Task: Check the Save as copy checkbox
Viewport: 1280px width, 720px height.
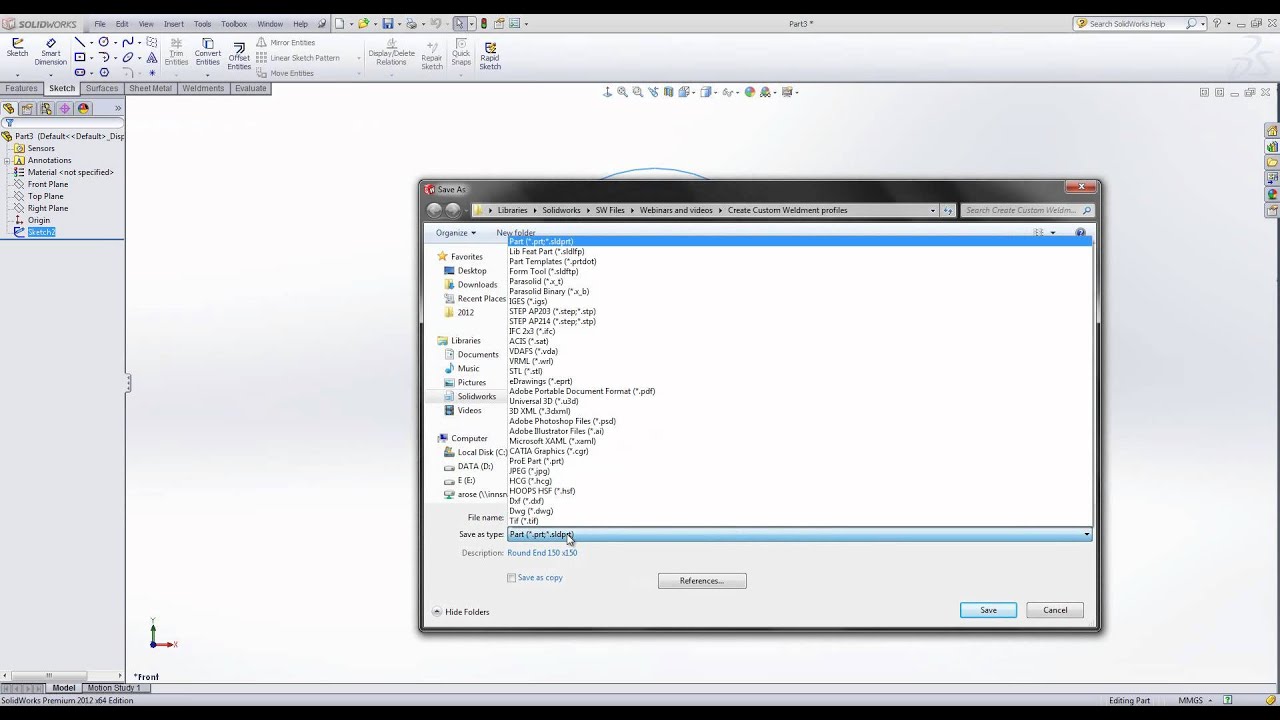Action: click(x=511, y=578)
